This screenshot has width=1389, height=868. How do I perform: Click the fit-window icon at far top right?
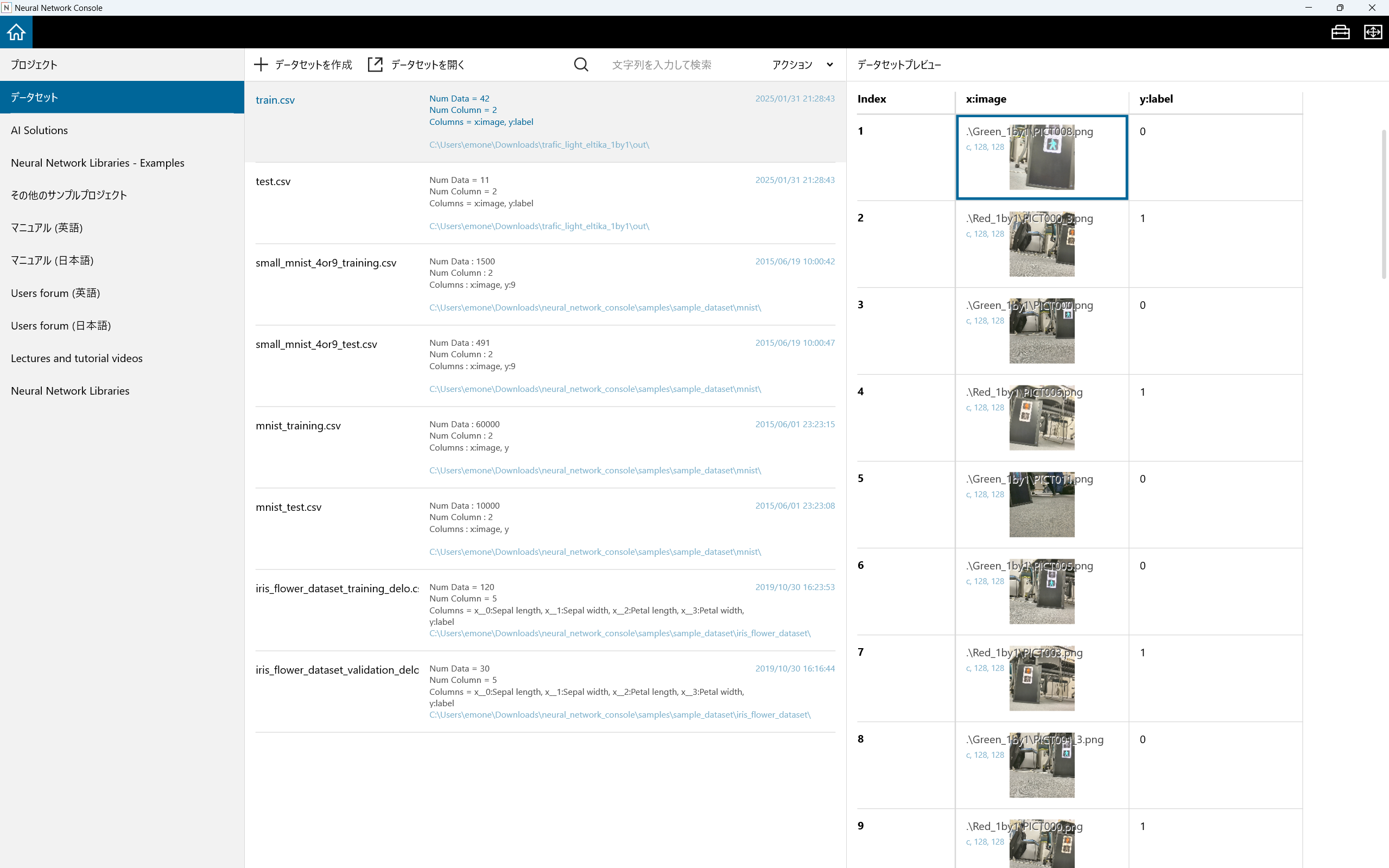coord(1372,32)
